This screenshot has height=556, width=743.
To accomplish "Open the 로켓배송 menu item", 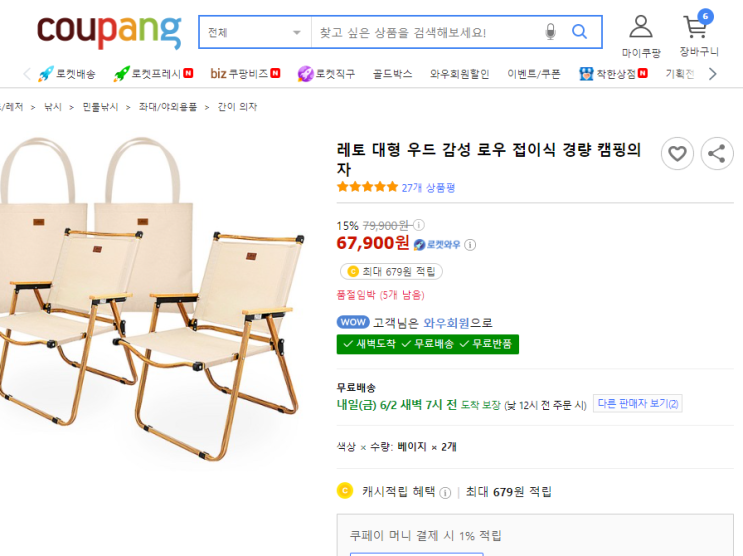I will point(67,74).
